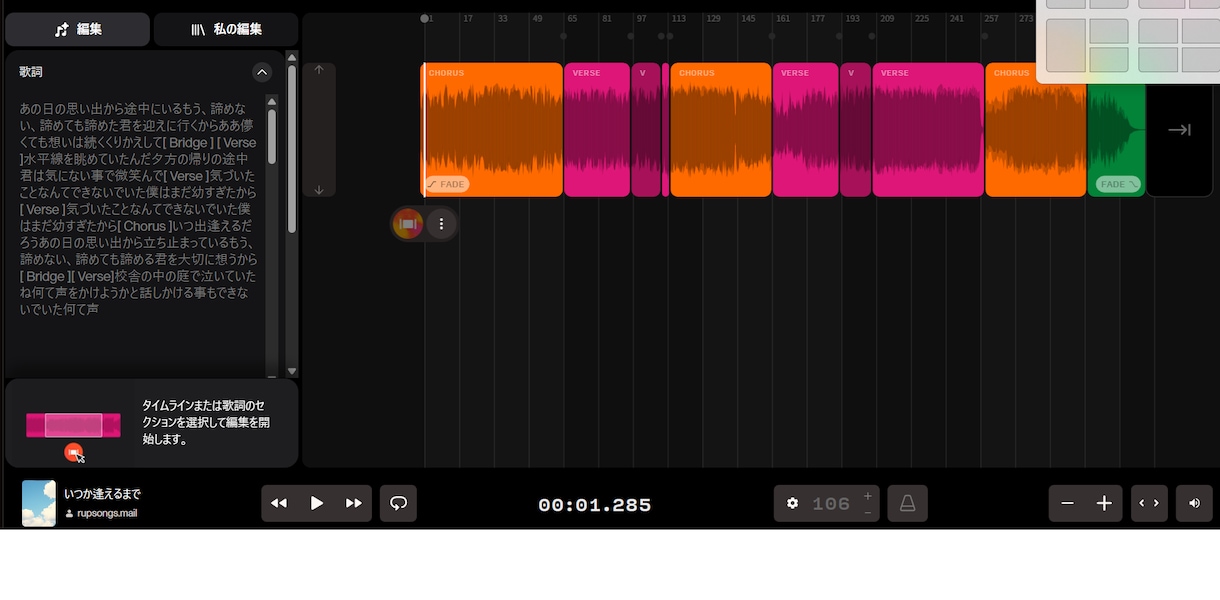The image size is (1220, 600).
Task: Toggle loop playback
Action: click(398, 503)
